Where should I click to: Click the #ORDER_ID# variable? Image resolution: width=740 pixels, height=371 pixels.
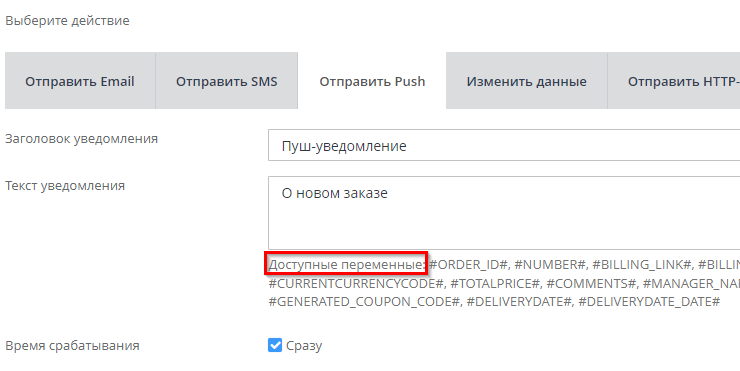click(468, 265)
